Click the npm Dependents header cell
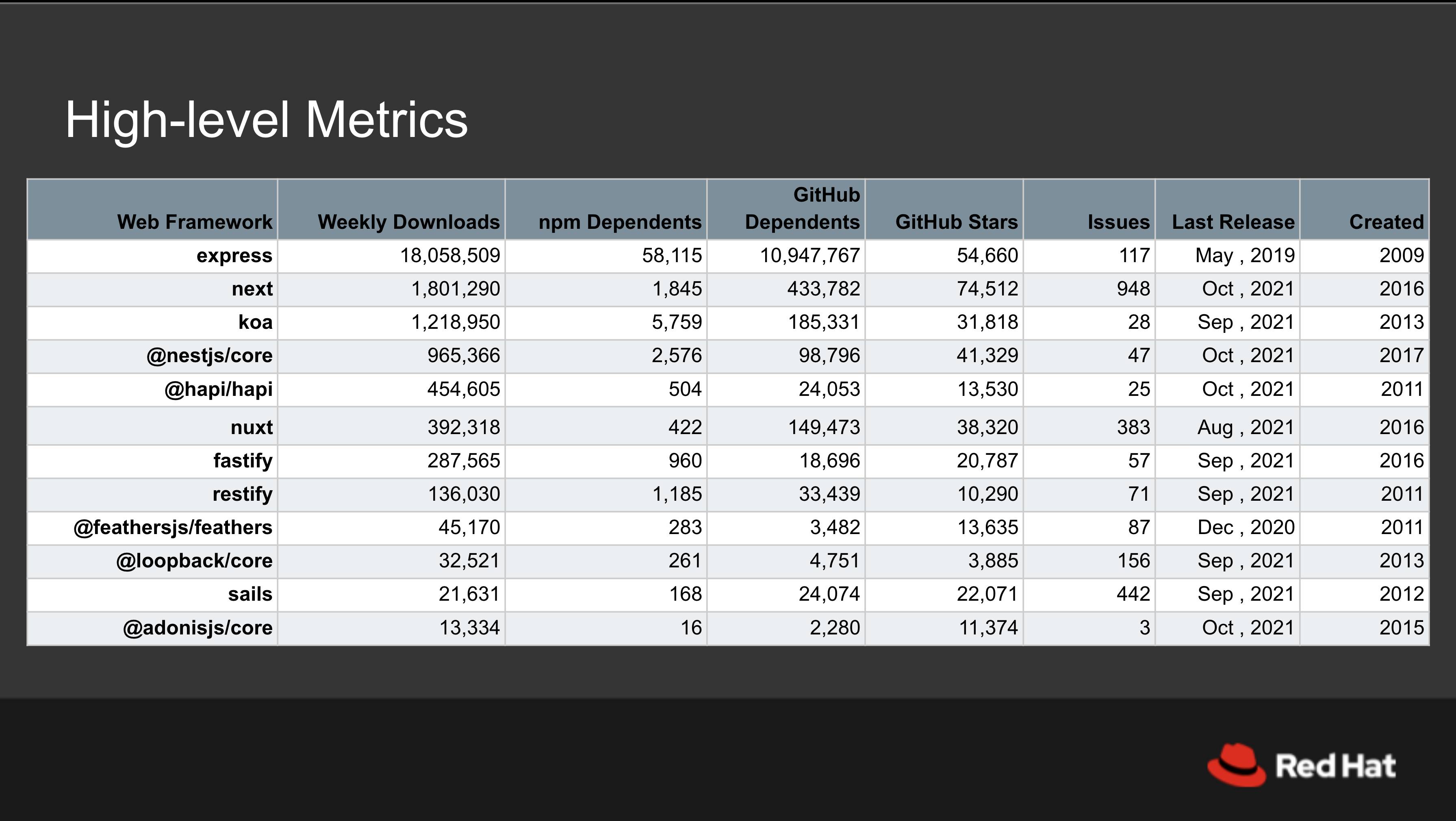The width and height of the screenshot is (1456, 821). 619,222
